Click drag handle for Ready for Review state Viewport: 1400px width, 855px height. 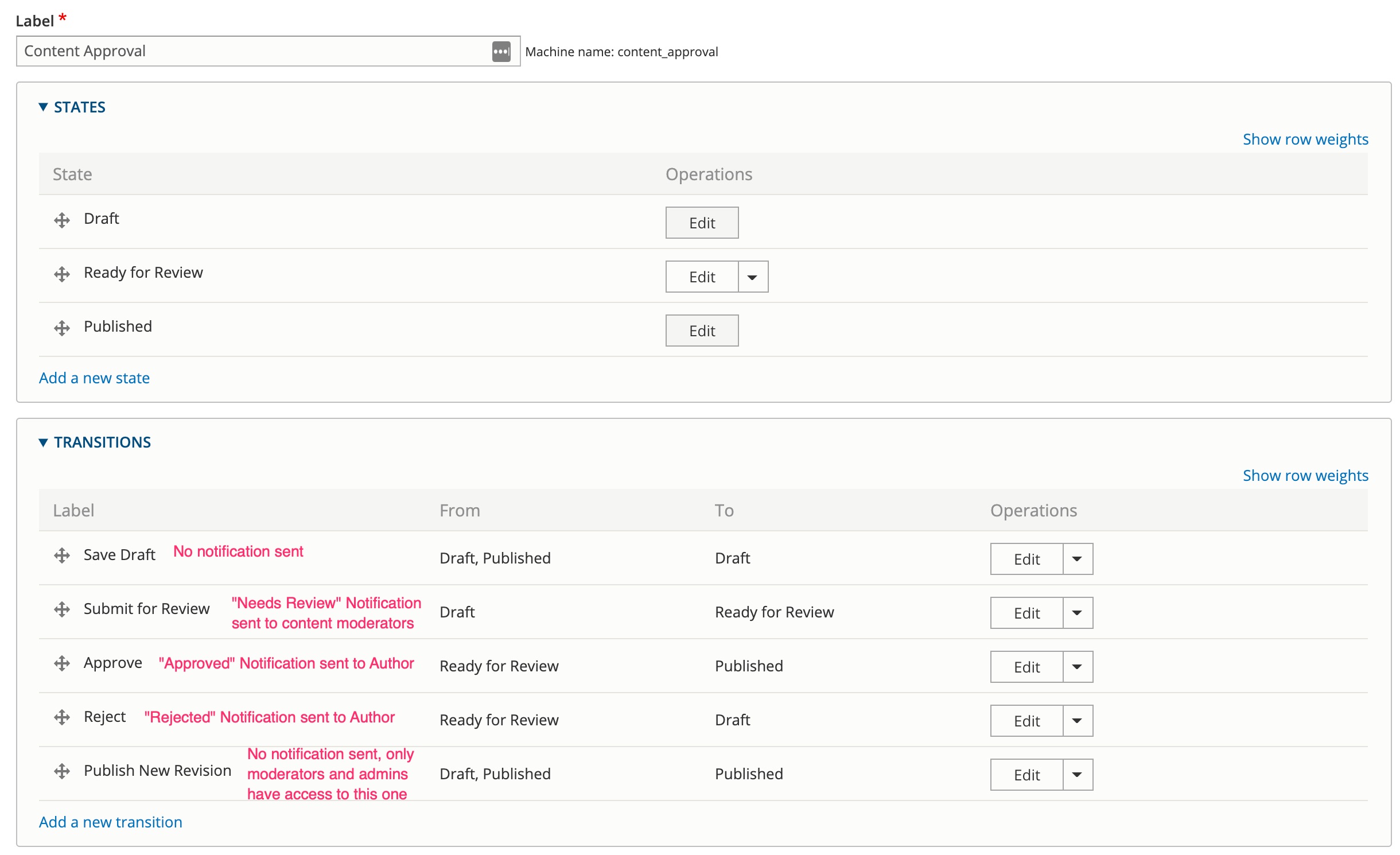(62, 274)
